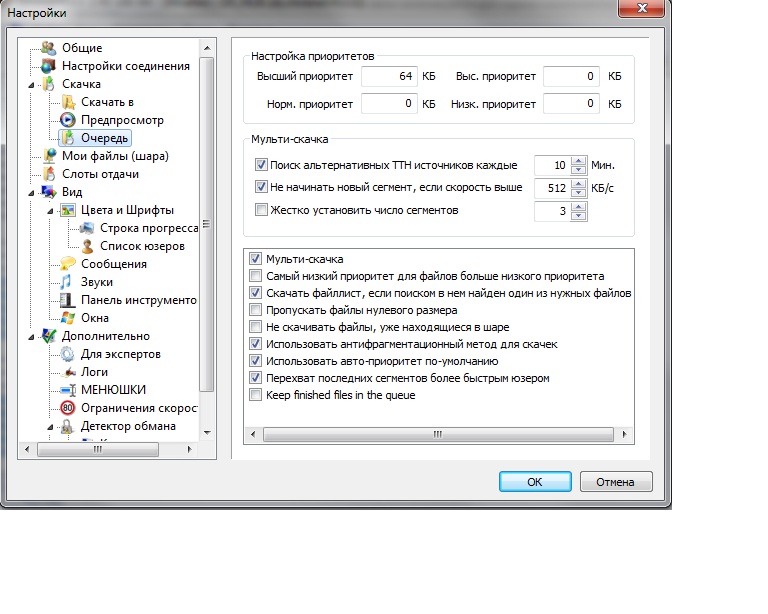This screenshot has width=768, height=614.
Task: Check Keep finished files in the queue
Action: (x=256, y=395)
